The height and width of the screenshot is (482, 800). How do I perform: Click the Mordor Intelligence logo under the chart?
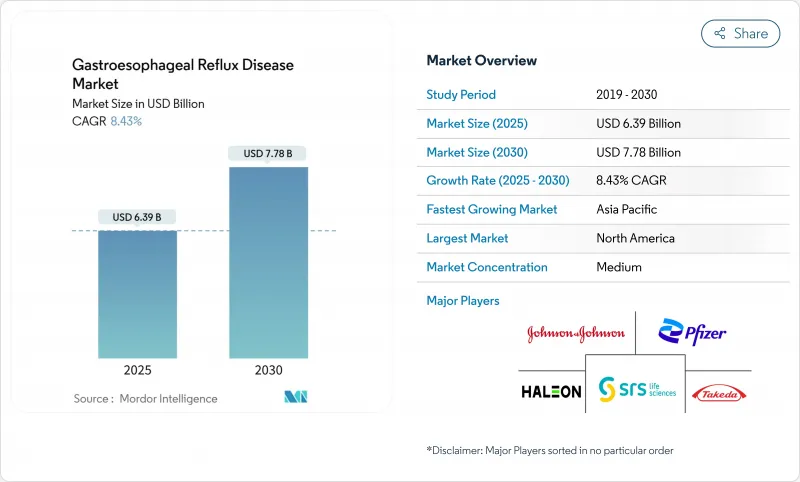295,397
